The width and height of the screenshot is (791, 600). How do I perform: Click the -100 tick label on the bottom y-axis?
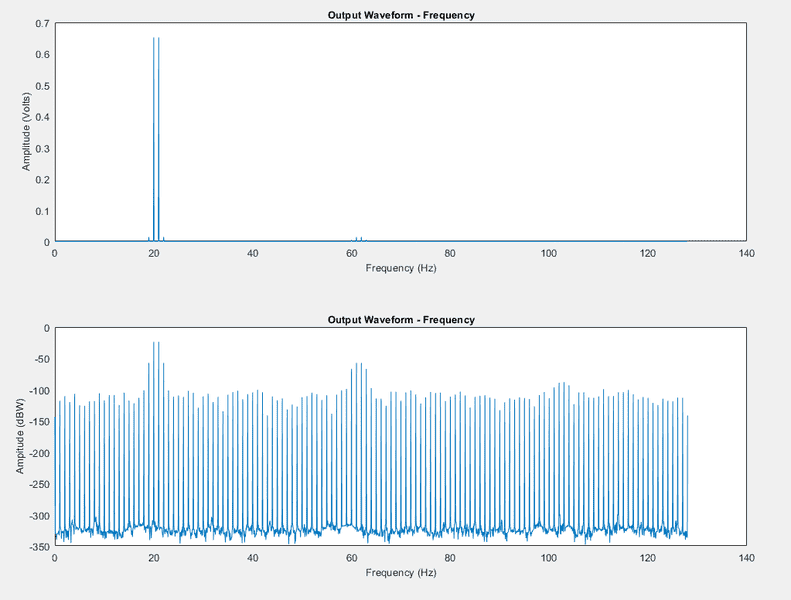(39, 391)
